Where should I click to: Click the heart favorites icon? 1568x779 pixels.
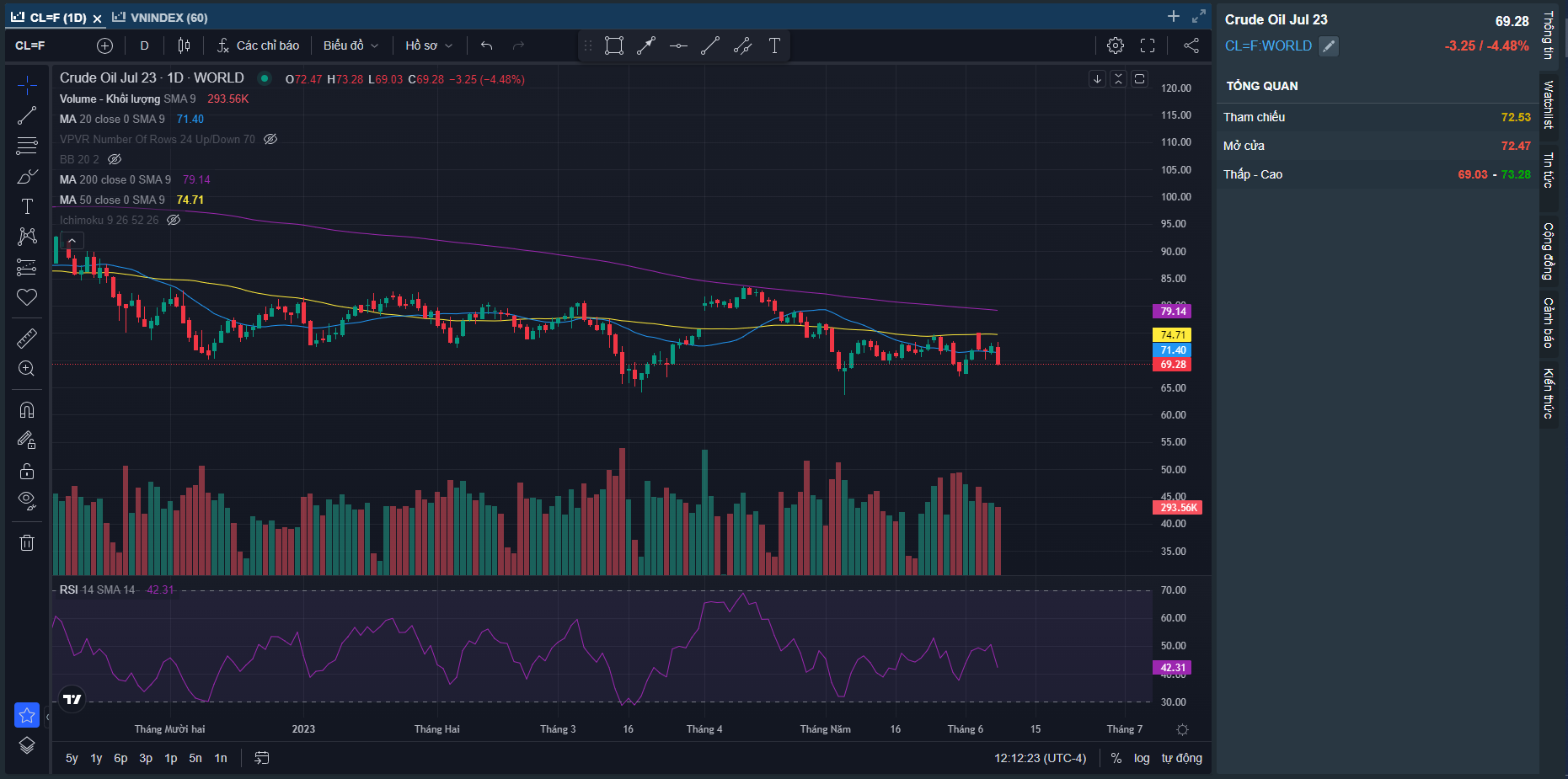tap(27, 297)
